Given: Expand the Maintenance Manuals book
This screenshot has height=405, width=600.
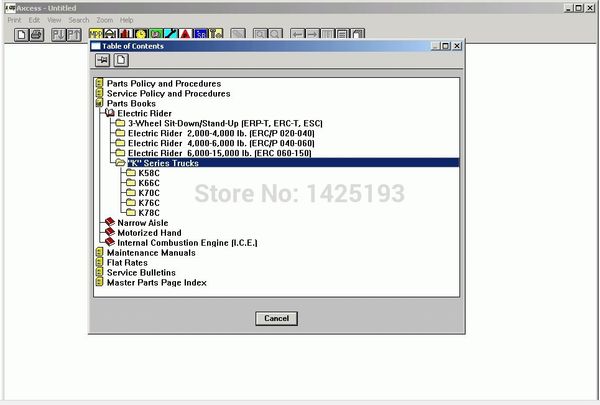Looking at the screenshot, I should tap(99, 253).
